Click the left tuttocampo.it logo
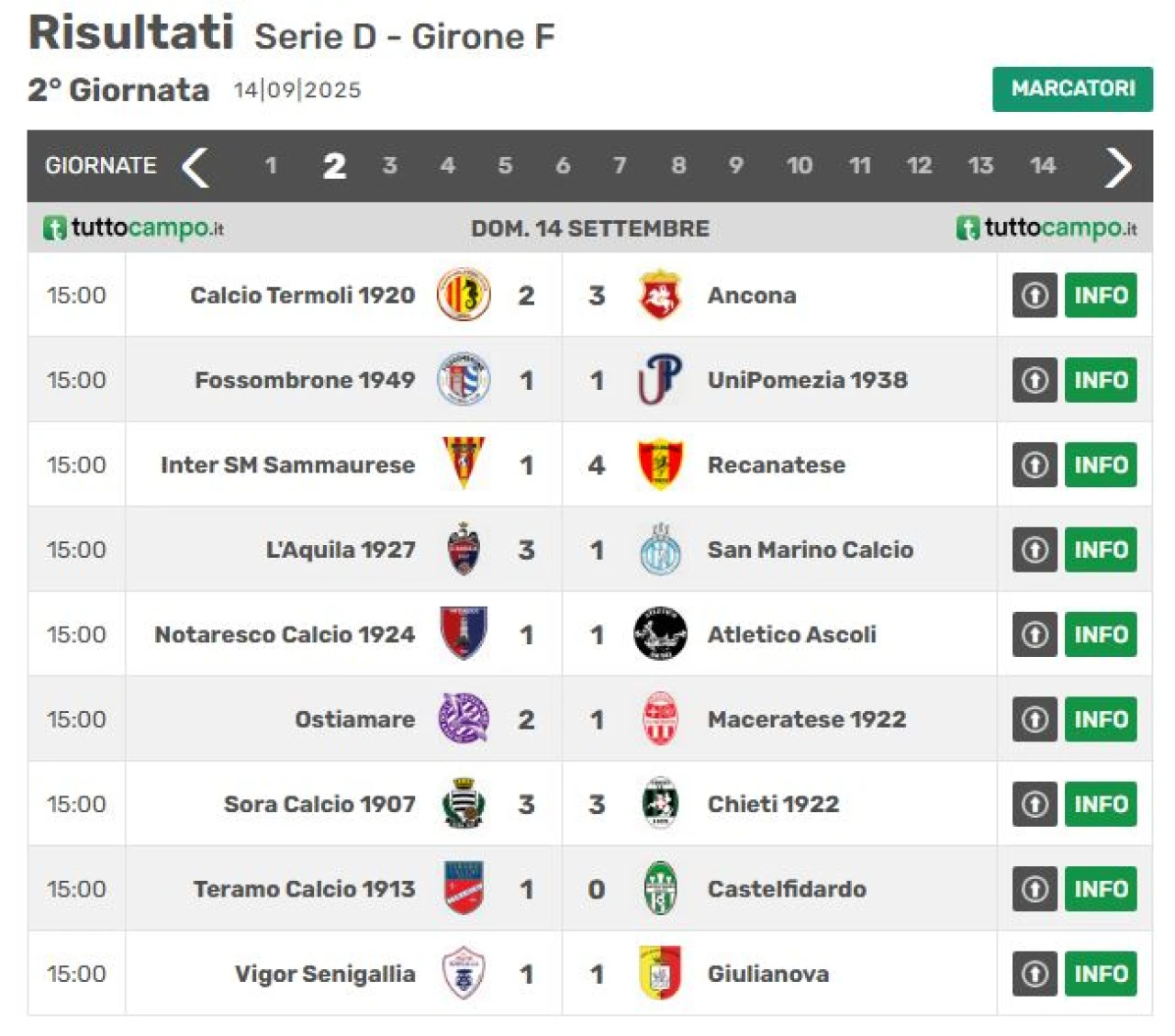 pos(134,228)
